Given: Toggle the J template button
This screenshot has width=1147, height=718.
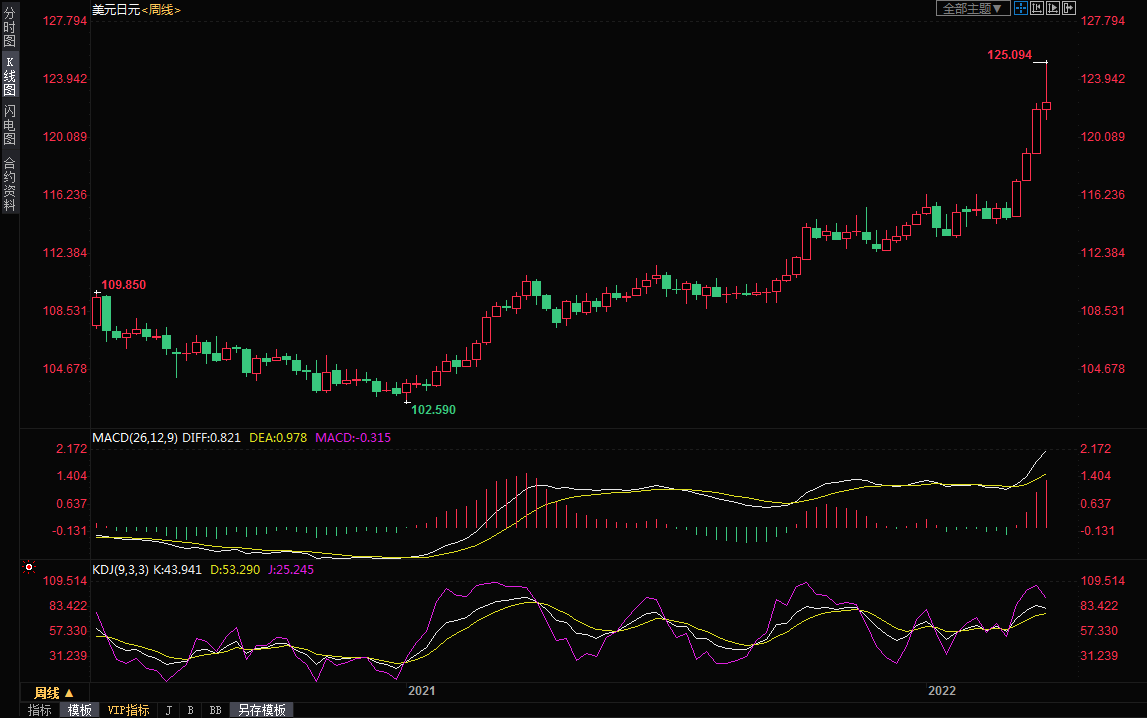Looking at the screenshot, I should [x=168, y=710].
